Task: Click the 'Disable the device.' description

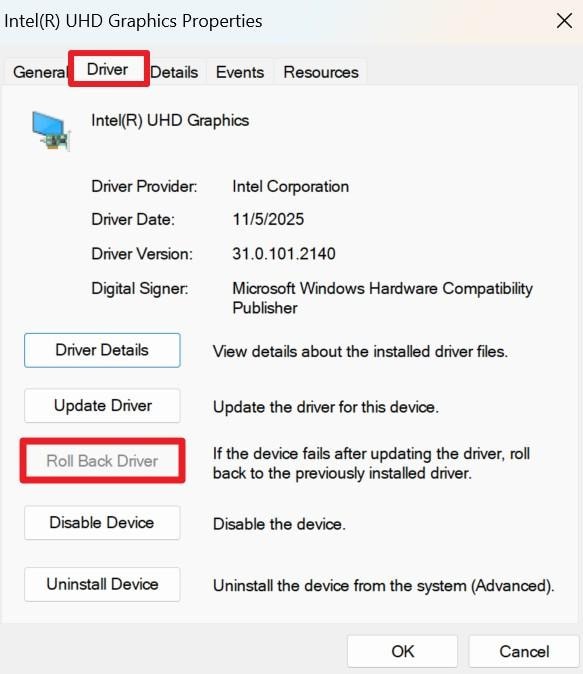Action: click(279, 524)
